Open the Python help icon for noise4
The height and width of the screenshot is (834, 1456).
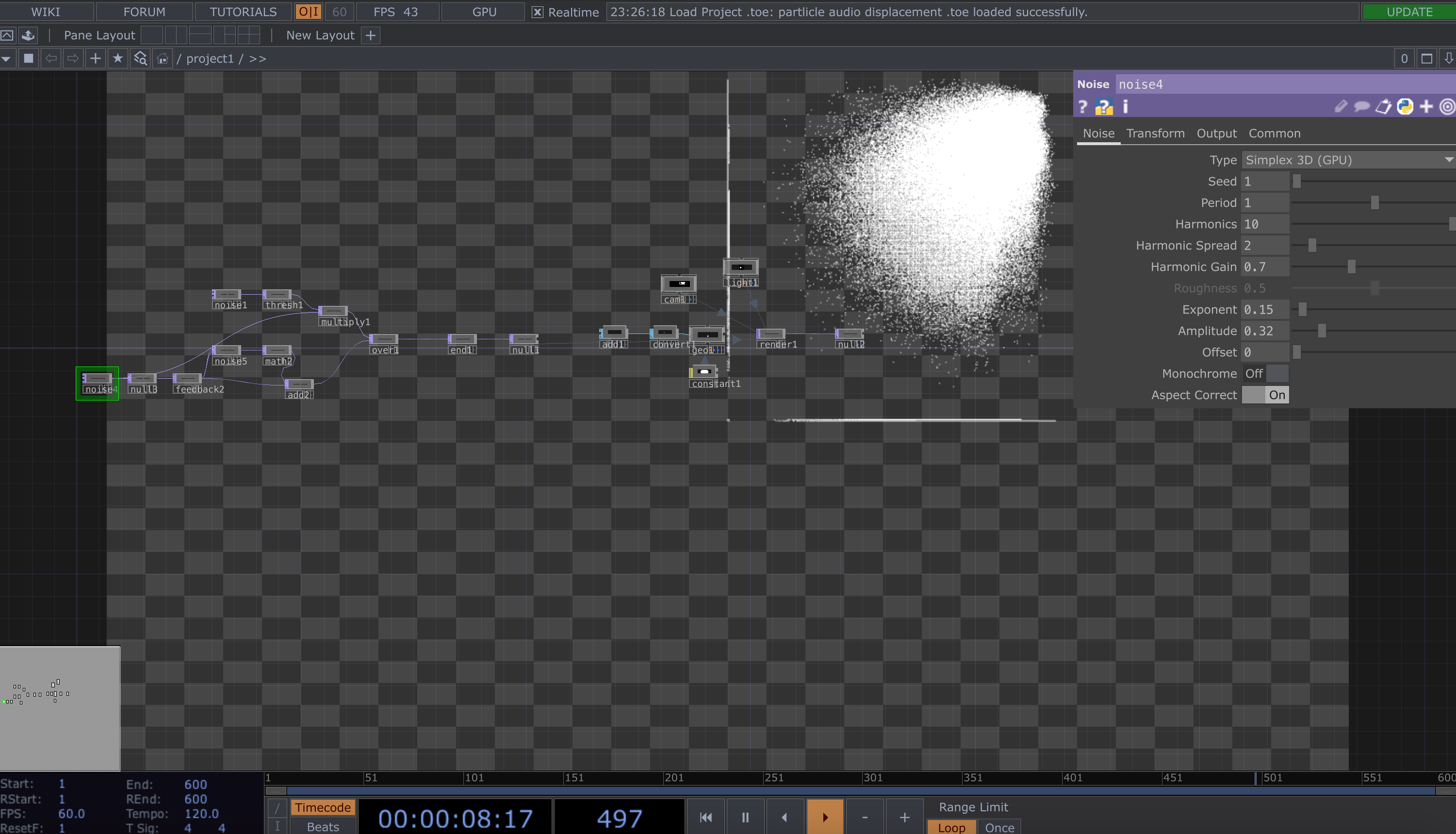(x=1103, y=107)
